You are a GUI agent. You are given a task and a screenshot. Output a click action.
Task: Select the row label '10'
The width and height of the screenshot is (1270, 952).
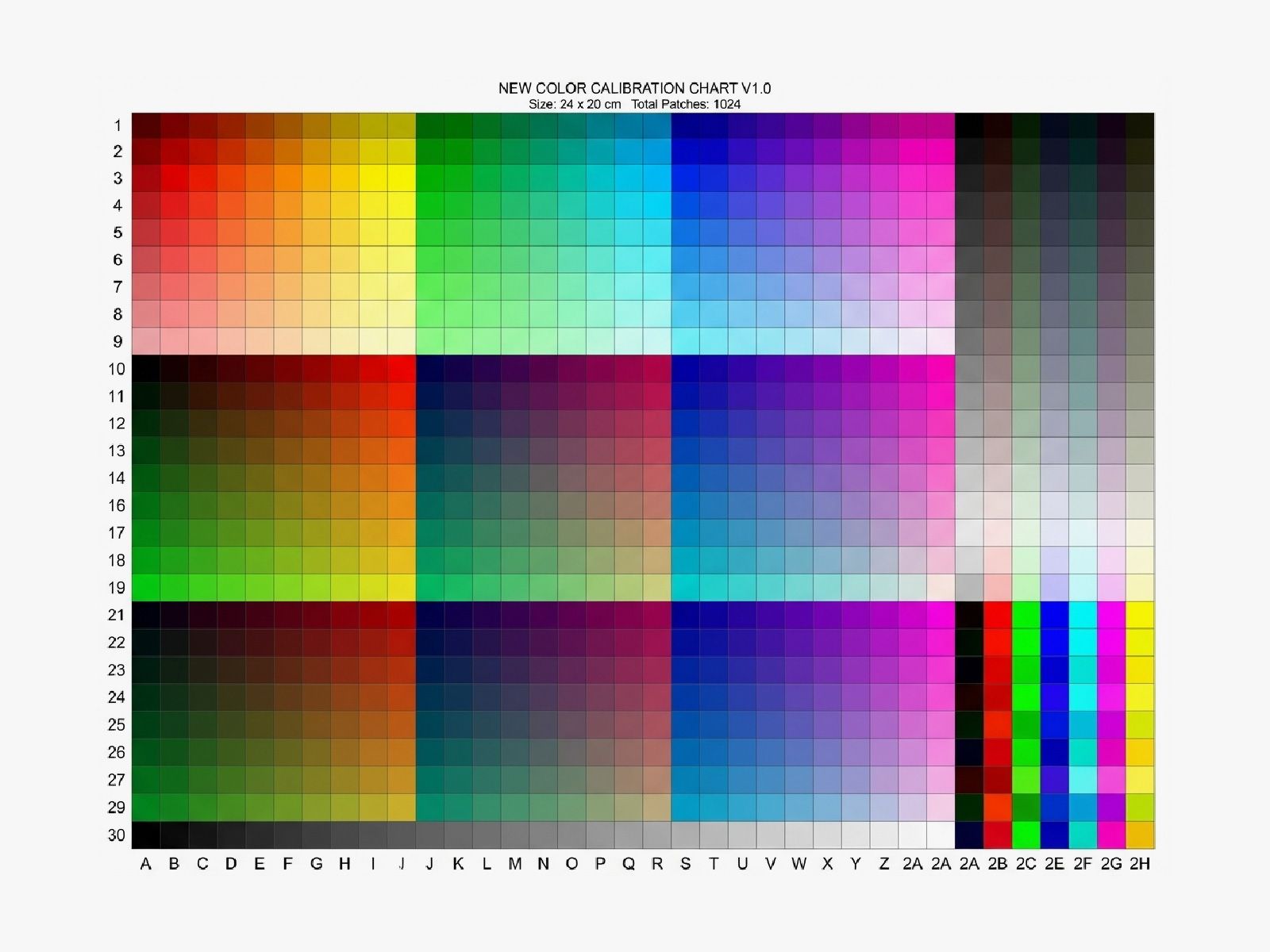[x=117, y=369]
